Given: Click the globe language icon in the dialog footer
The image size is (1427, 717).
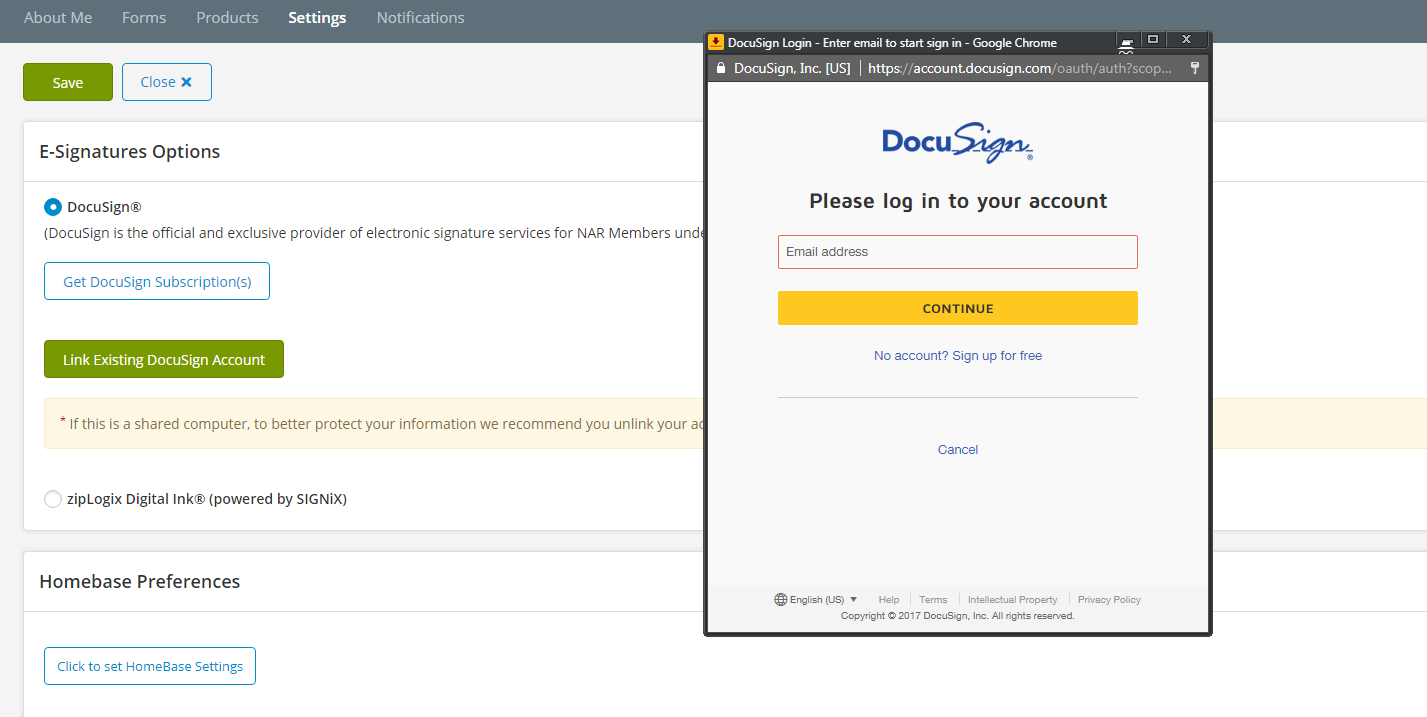Looking at the screenshot, I should pos(779,599).
